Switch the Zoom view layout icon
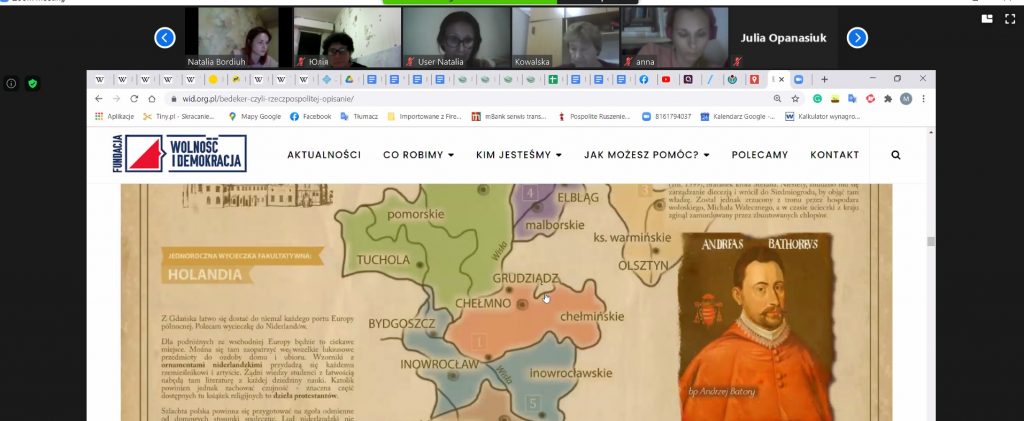This screenshot has height=421, width=1024. pyautogui.click(x=987, y=19)
